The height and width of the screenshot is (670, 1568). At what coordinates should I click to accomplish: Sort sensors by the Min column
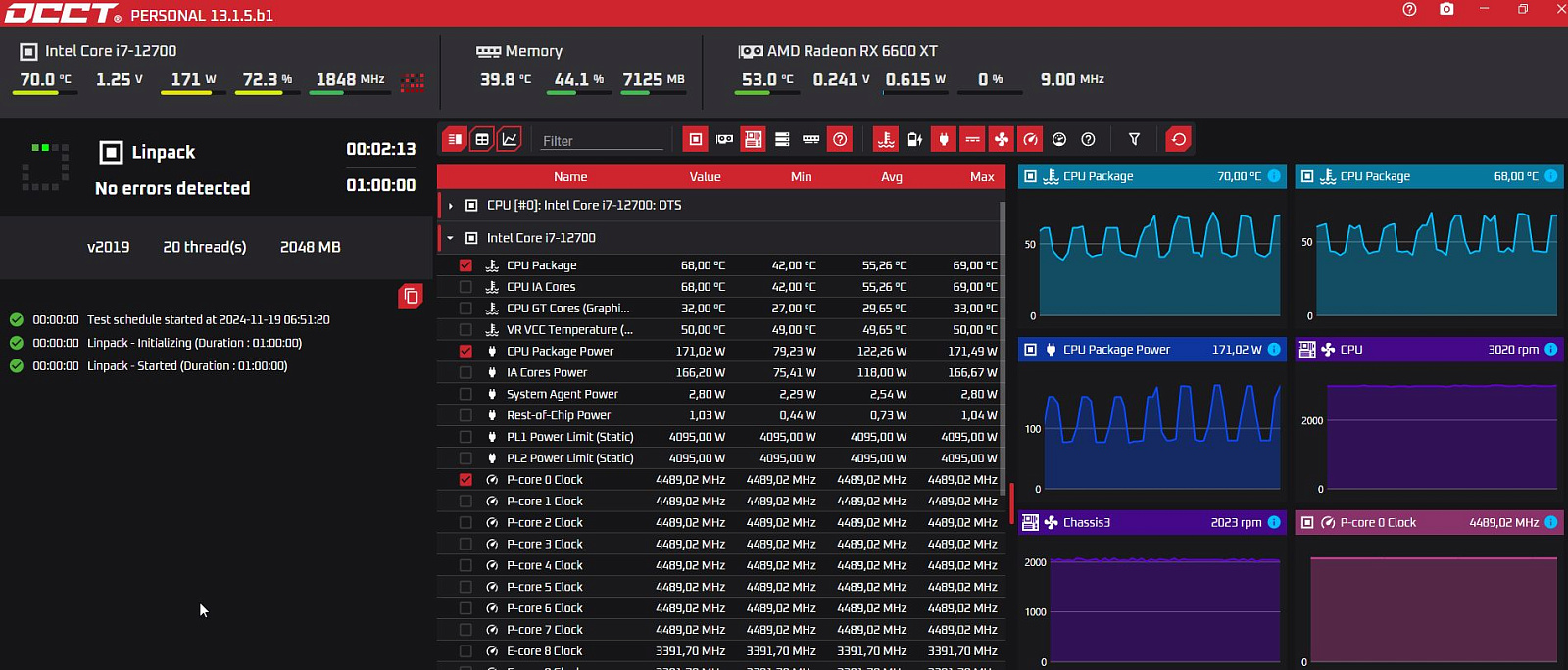pos(801,177)
